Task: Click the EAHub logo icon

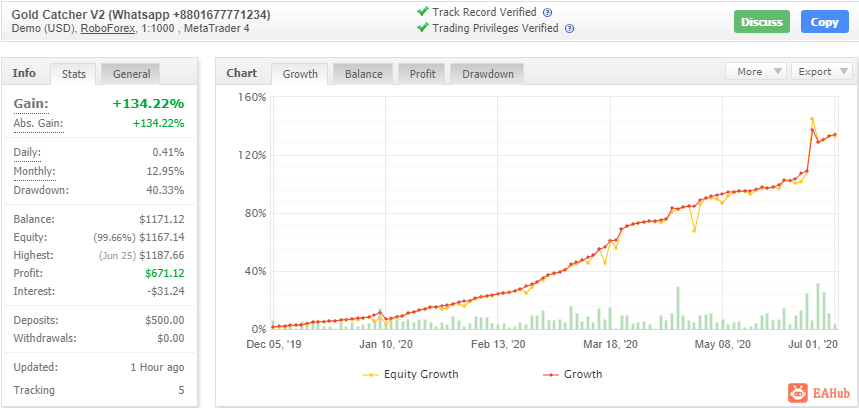Action: [798, 392]
